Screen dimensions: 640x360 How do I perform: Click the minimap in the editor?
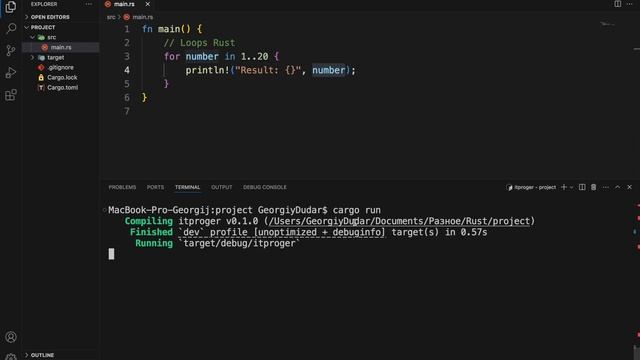tap(608, 24)
